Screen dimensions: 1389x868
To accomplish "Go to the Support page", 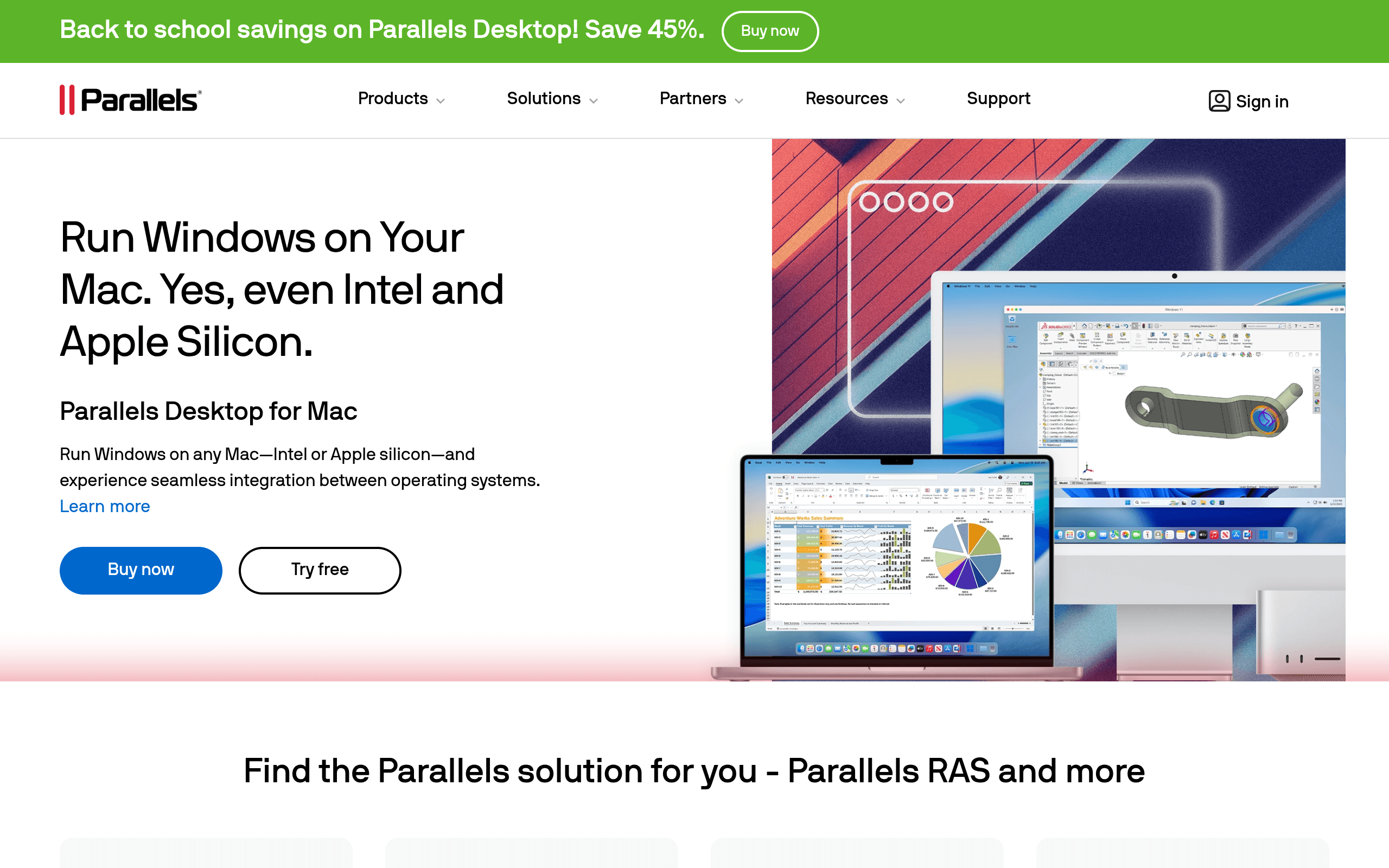I will (998, 99).
